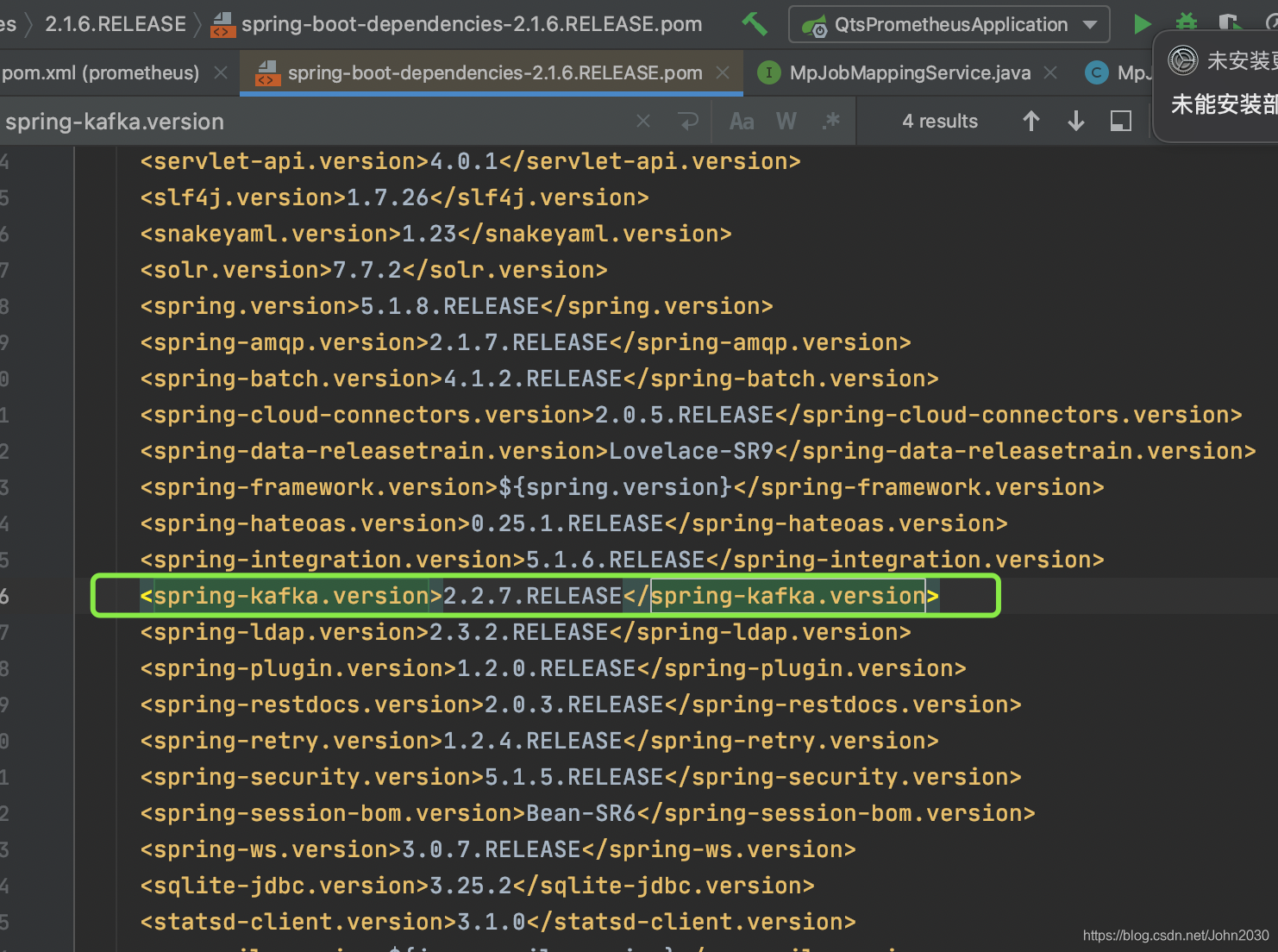The height and width of the screenshot is (952, 1278).
Task: Open the MpJobMappingService.java tab
Action: click(x=910, y=72)
